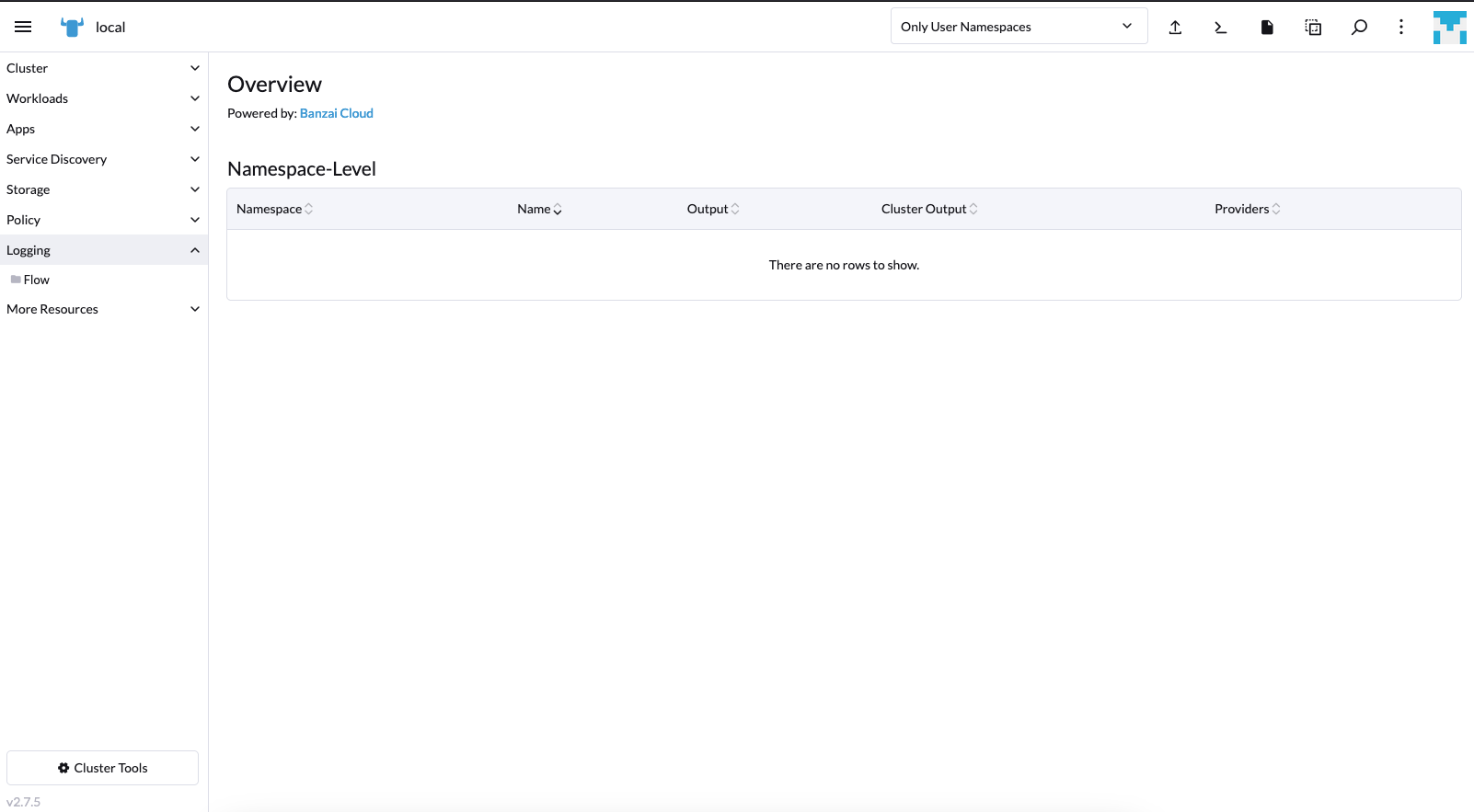1474x812 pixels.
Task: Open the three-dot more options menu
Action: click(x=1401, y=27)
